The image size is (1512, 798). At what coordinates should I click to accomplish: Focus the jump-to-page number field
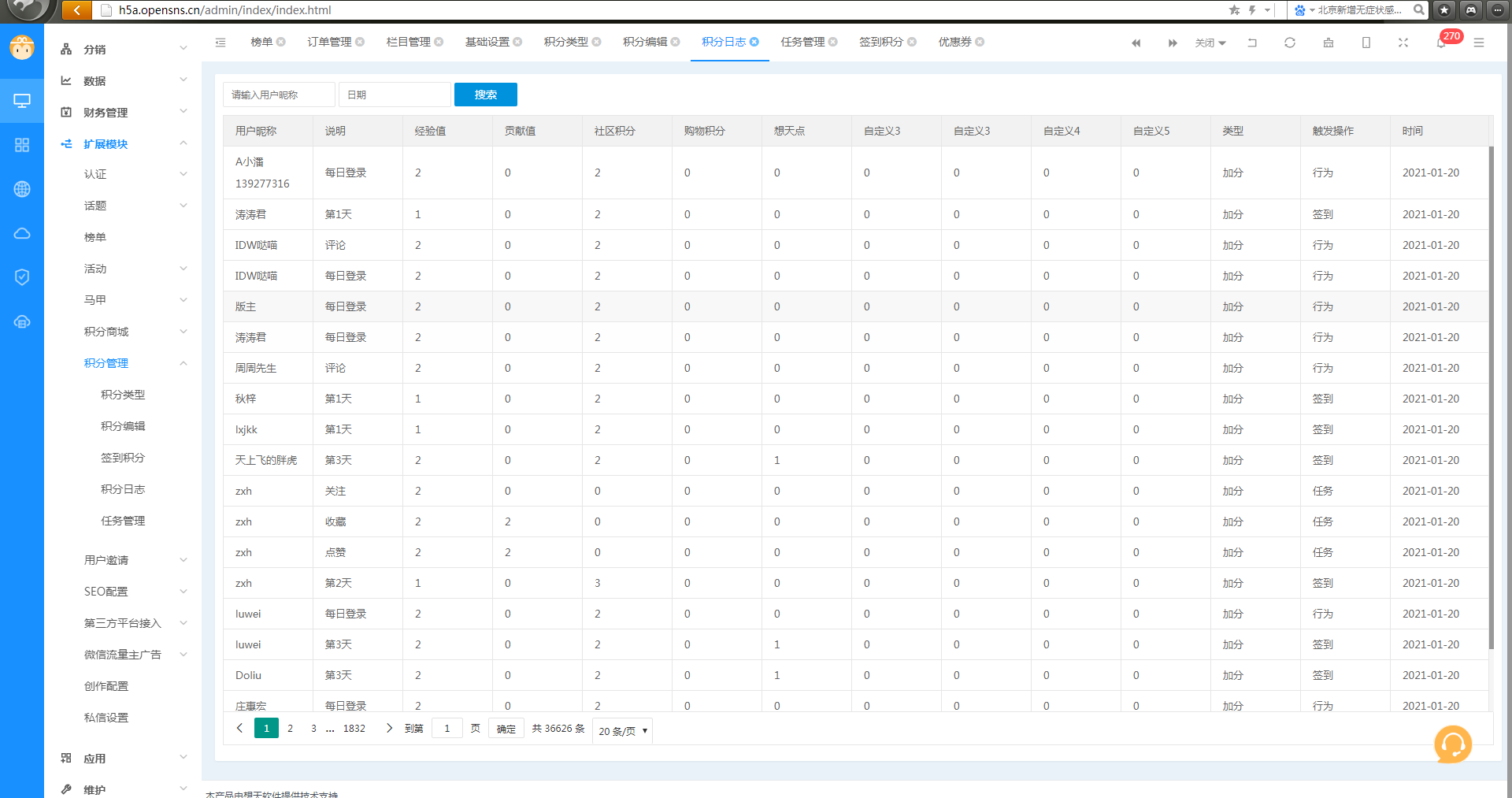(447, 729)
